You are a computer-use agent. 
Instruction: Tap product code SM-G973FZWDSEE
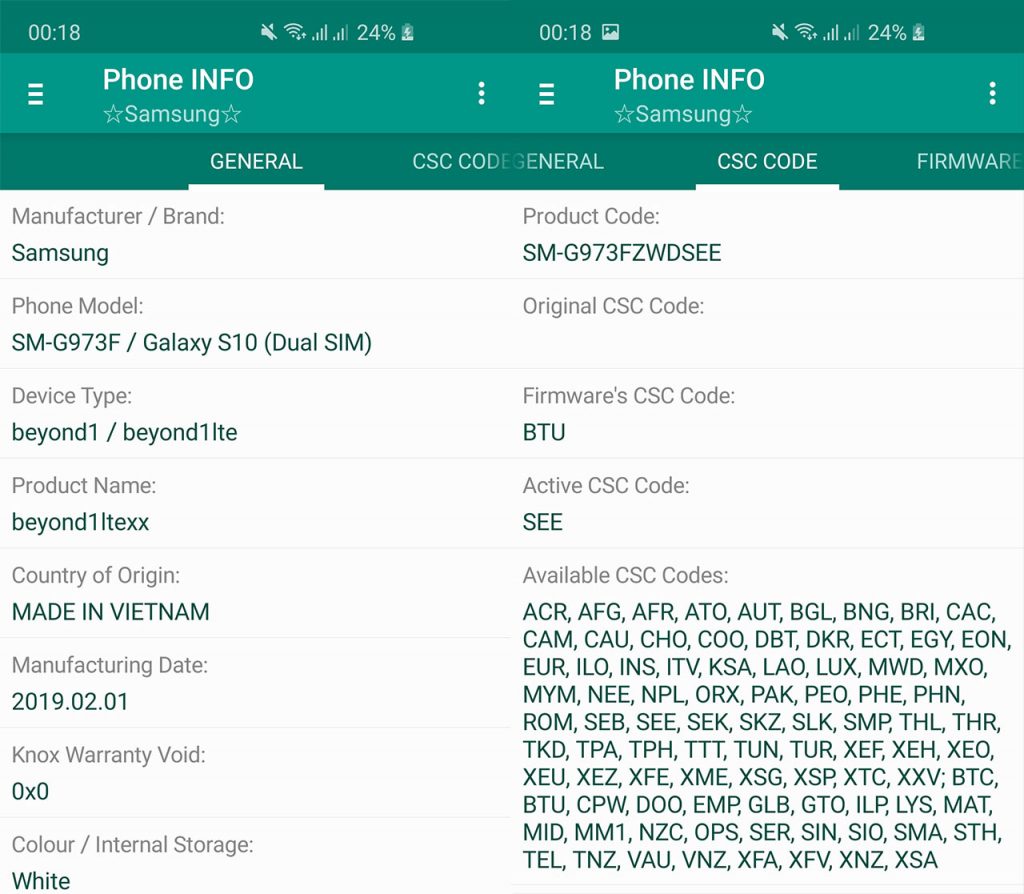coord(622,253)
